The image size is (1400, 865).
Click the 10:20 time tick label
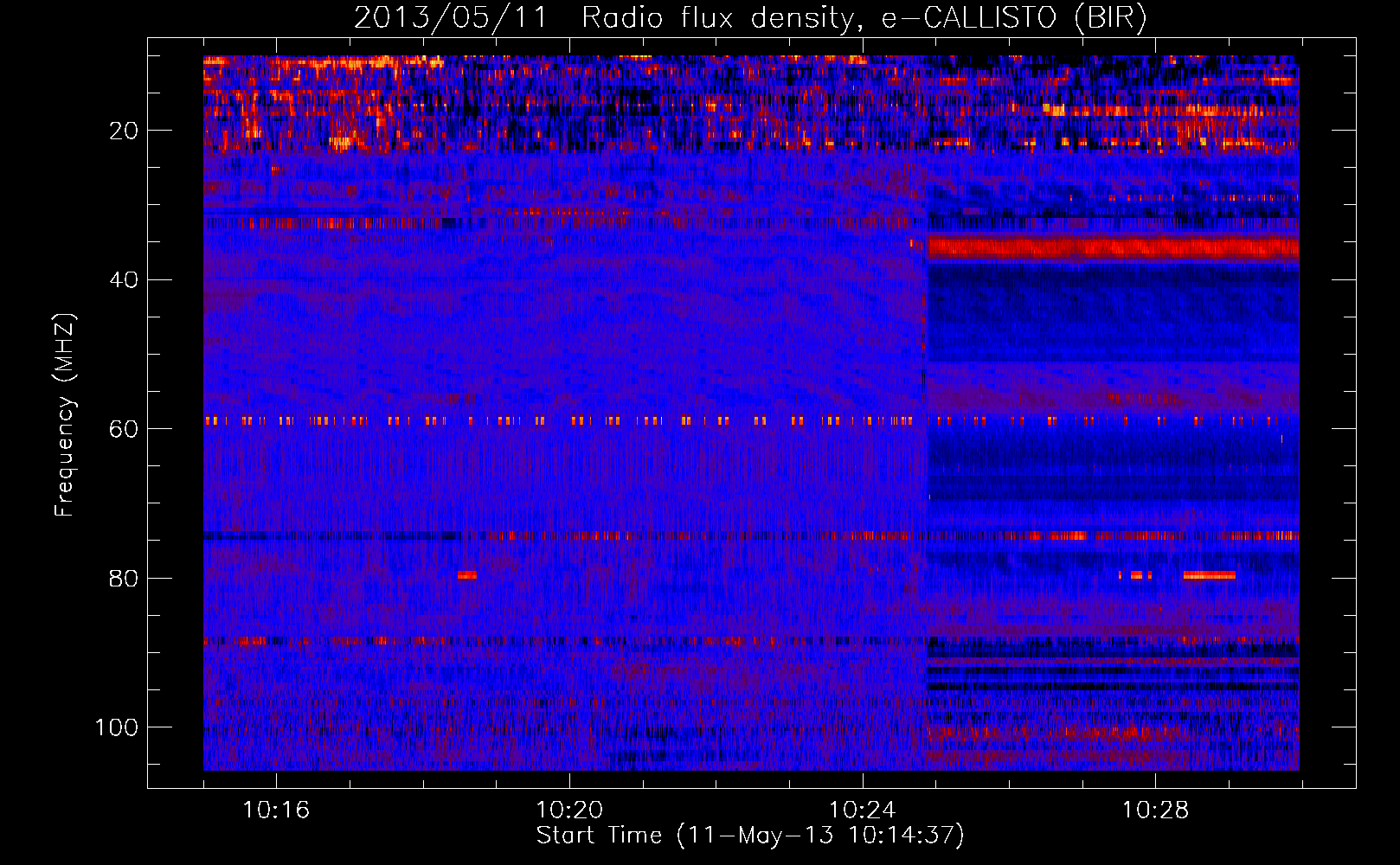[x=569, y=811]
